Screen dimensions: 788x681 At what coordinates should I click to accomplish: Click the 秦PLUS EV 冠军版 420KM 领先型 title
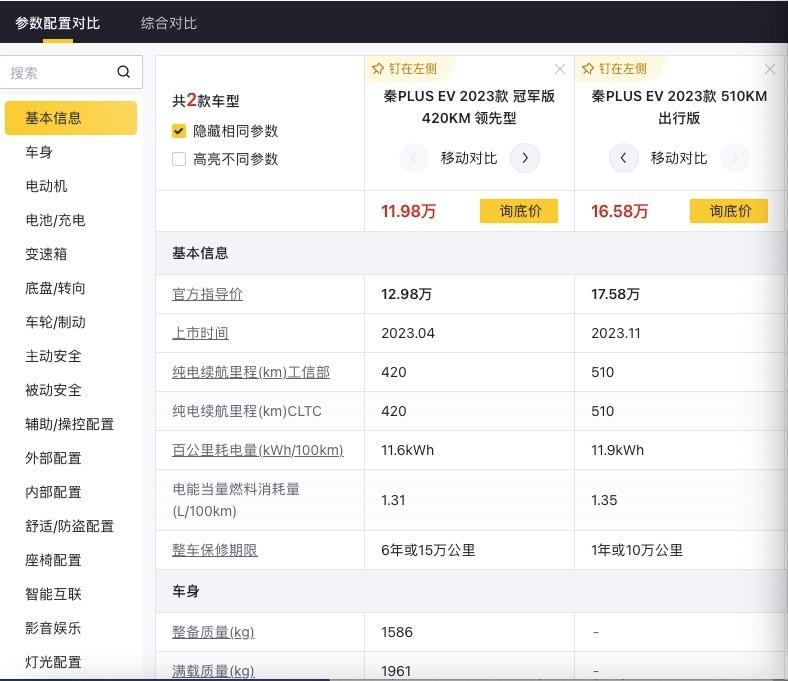469,107
